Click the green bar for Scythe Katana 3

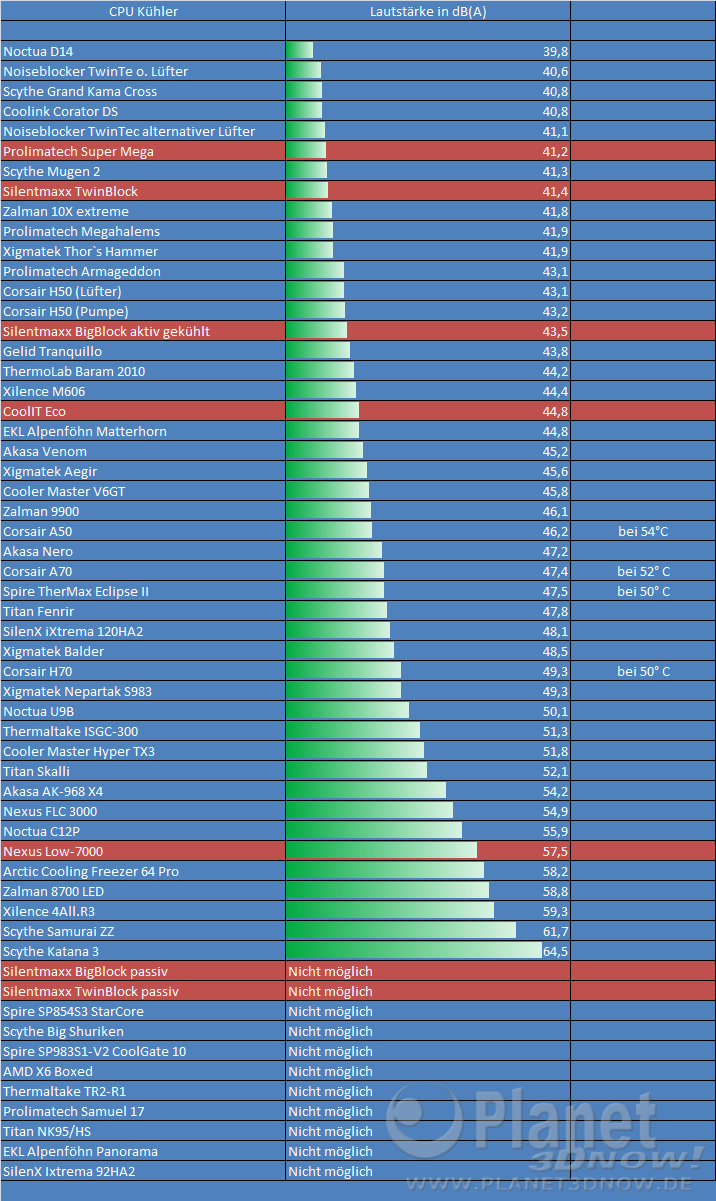[413, 951]
